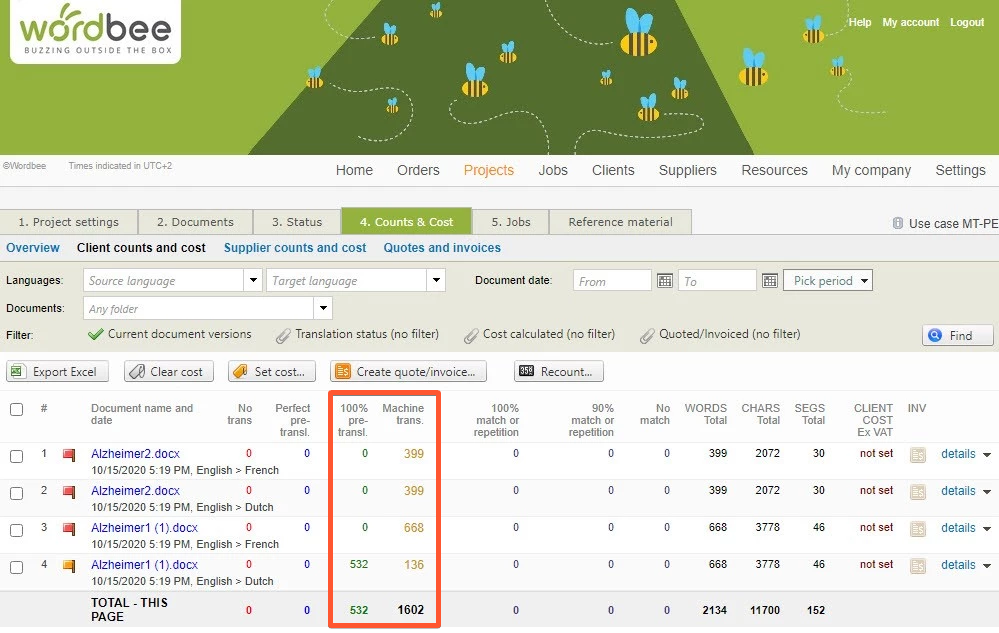Click the Translation status filter paperclip icon
Viewport: 999px width, 633px height.
[284, 335]
